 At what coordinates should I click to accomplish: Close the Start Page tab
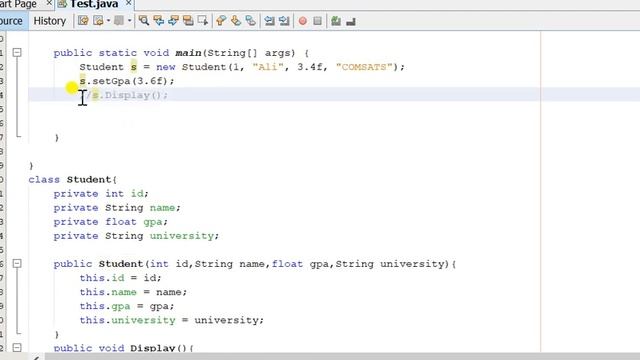coord(49,3)
